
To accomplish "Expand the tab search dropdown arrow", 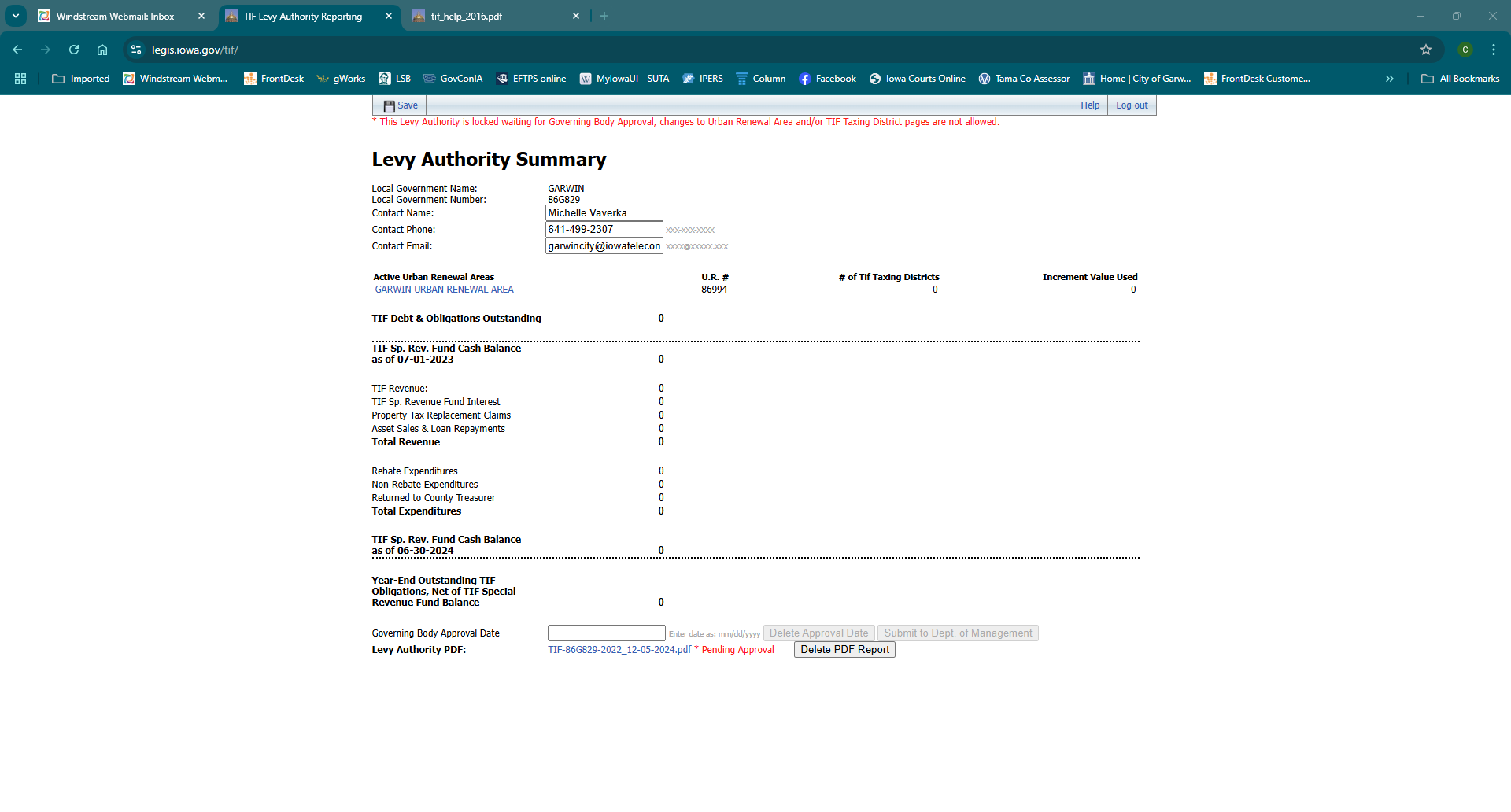I will (x=16, y=16).
